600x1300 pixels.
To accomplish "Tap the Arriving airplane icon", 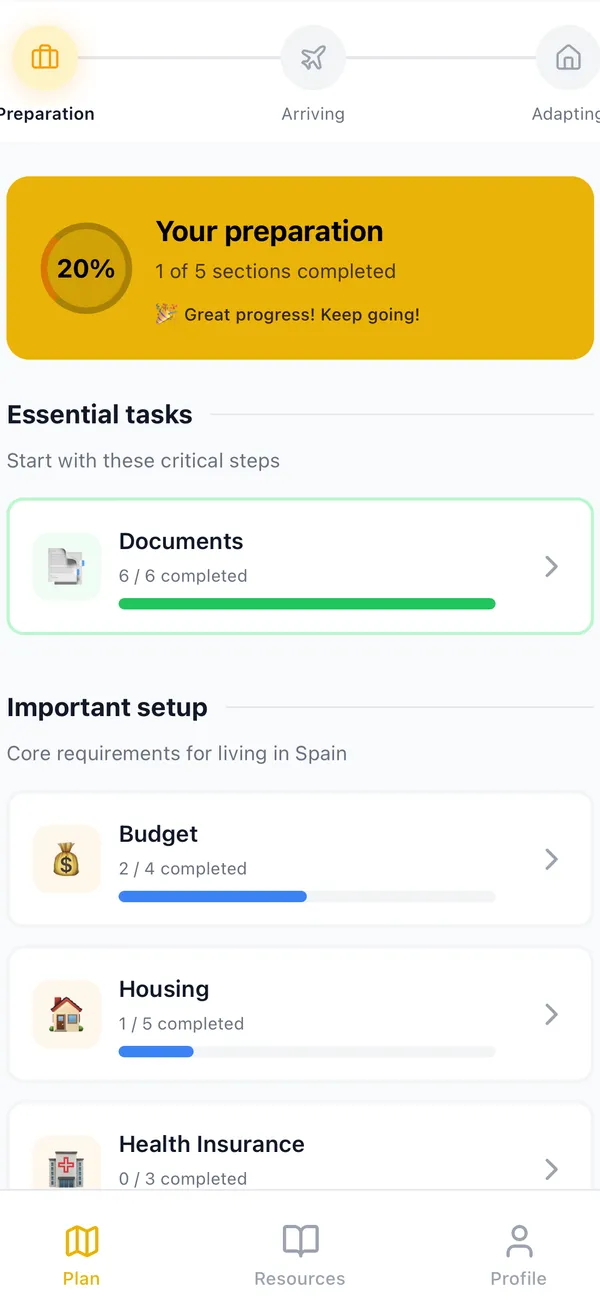I will (313, 58).
